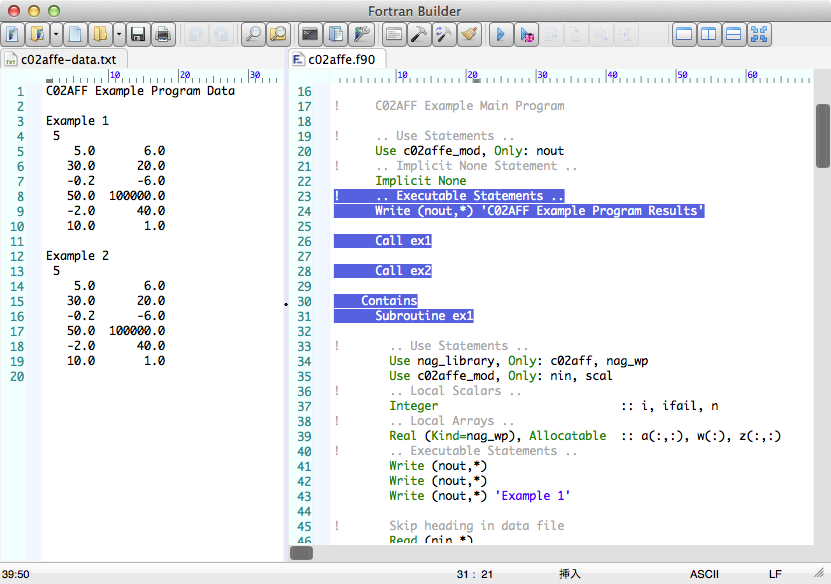Show the output window panel icon
The image size is (831, 584).
point(394,35)
